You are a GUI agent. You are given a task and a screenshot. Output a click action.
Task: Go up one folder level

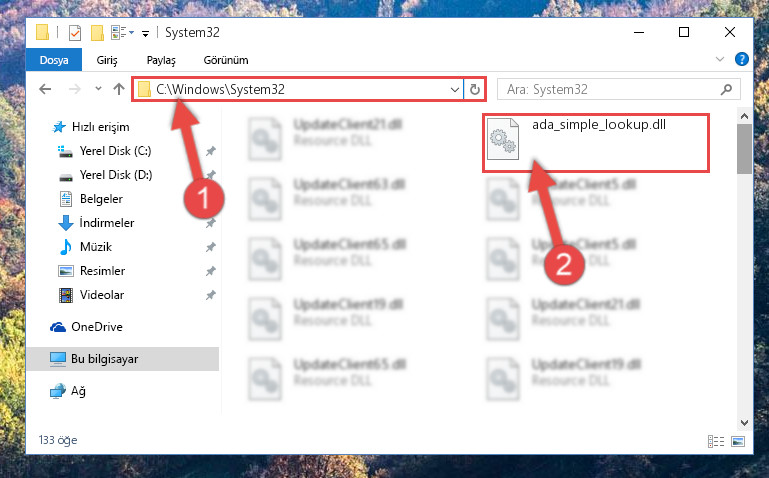(x=119, y=89)
